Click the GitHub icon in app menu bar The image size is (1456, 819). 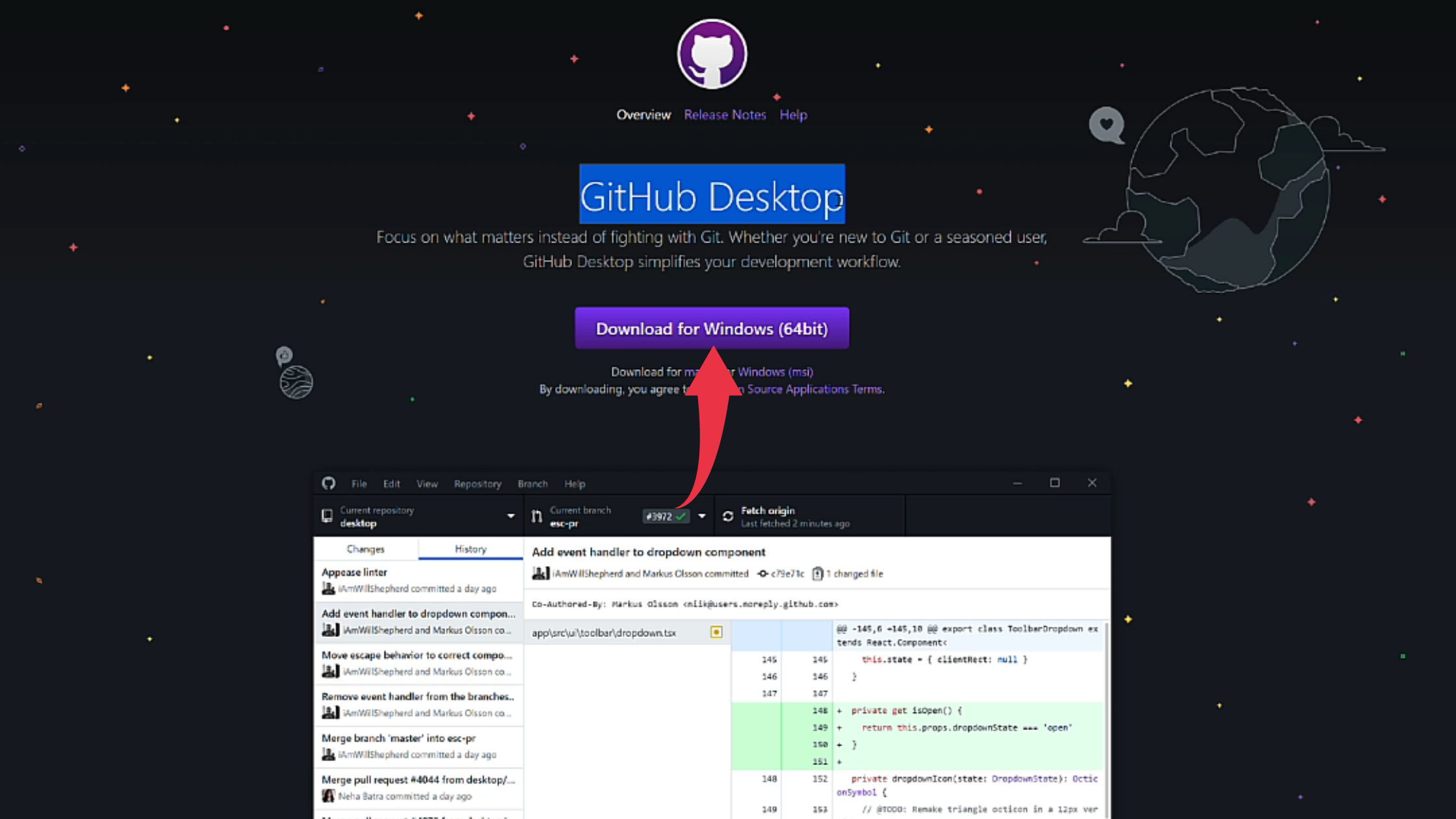pos(329,483)
